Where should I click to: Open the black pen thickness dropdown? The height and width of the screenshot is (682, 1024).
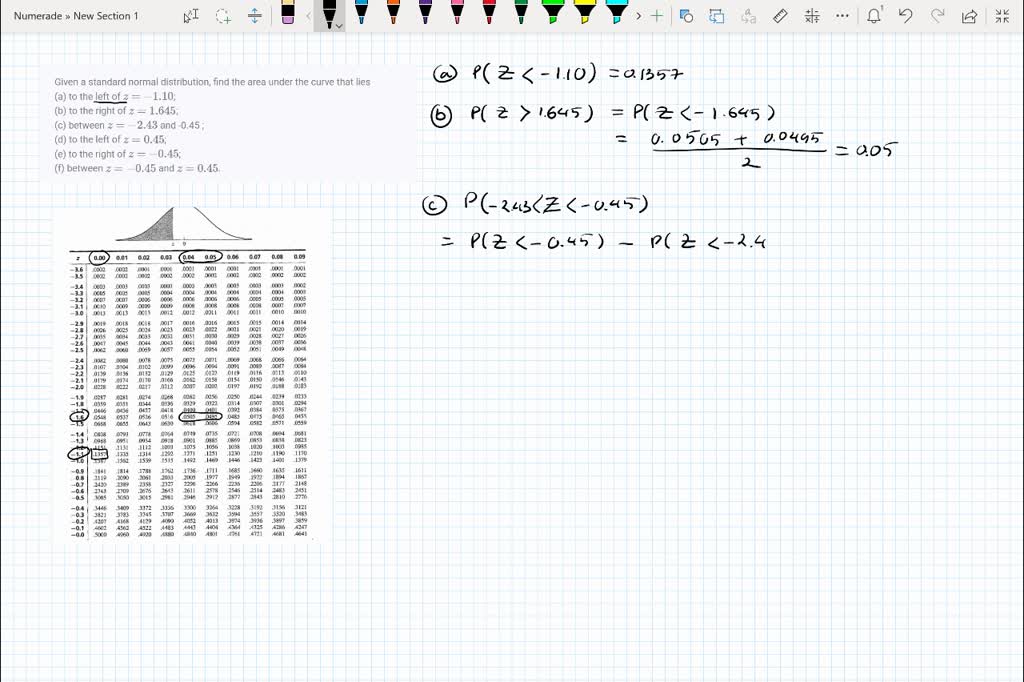point(338,27)
